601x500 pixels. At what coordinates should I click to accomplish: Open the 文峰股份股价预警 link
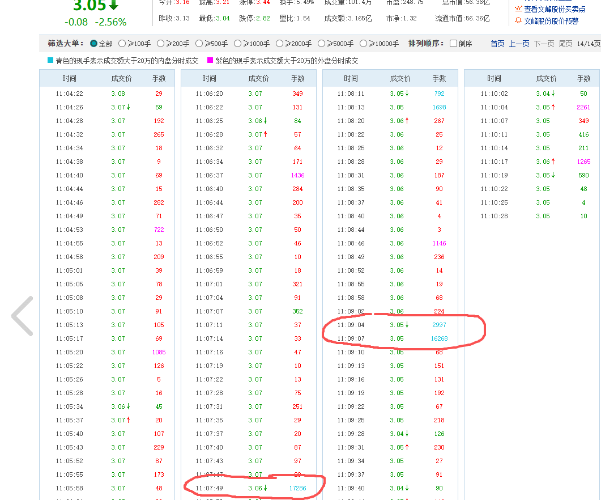click(551, 21)
